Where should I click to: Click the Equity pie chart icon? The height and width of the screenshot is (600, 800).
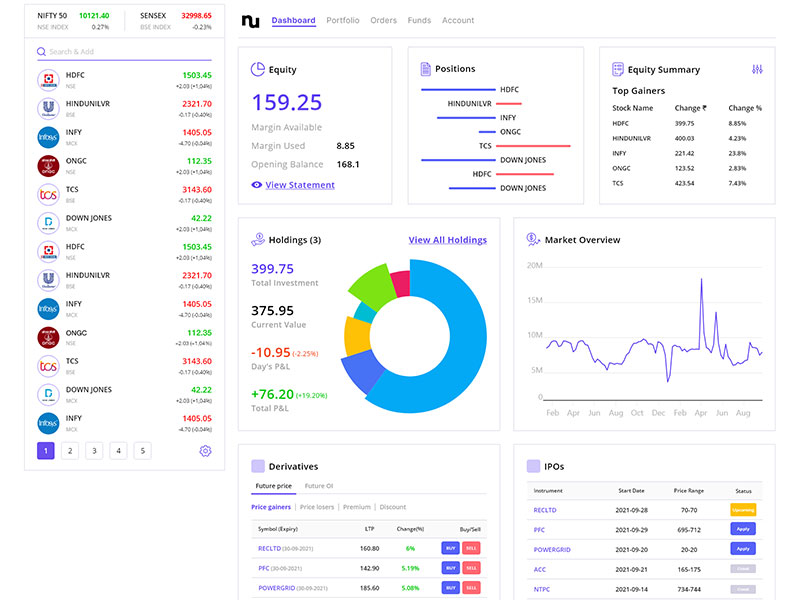pos(258,69)
